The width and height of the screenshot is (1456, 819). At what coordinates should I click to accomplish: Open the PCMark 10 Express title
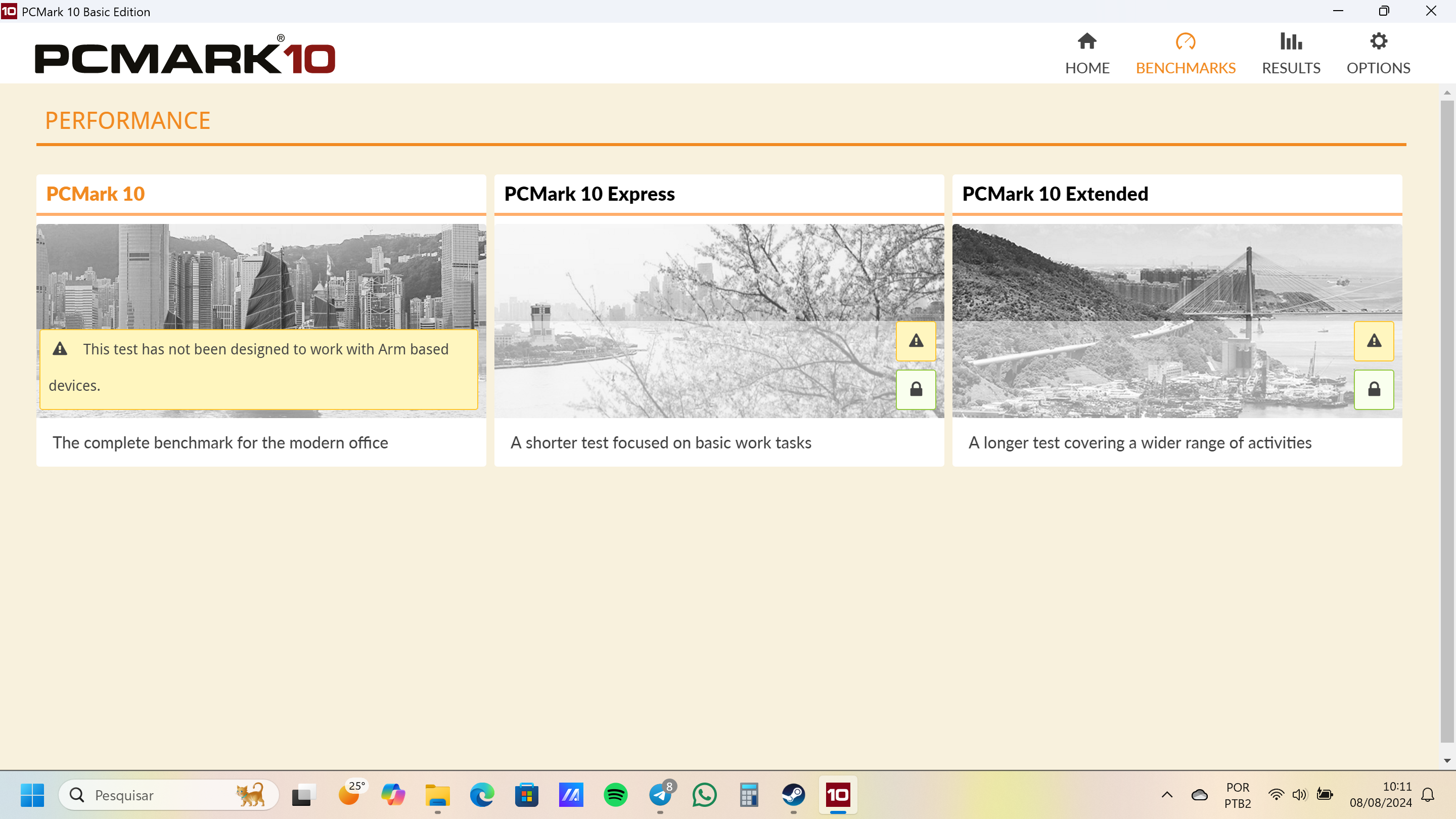(589, 194)
